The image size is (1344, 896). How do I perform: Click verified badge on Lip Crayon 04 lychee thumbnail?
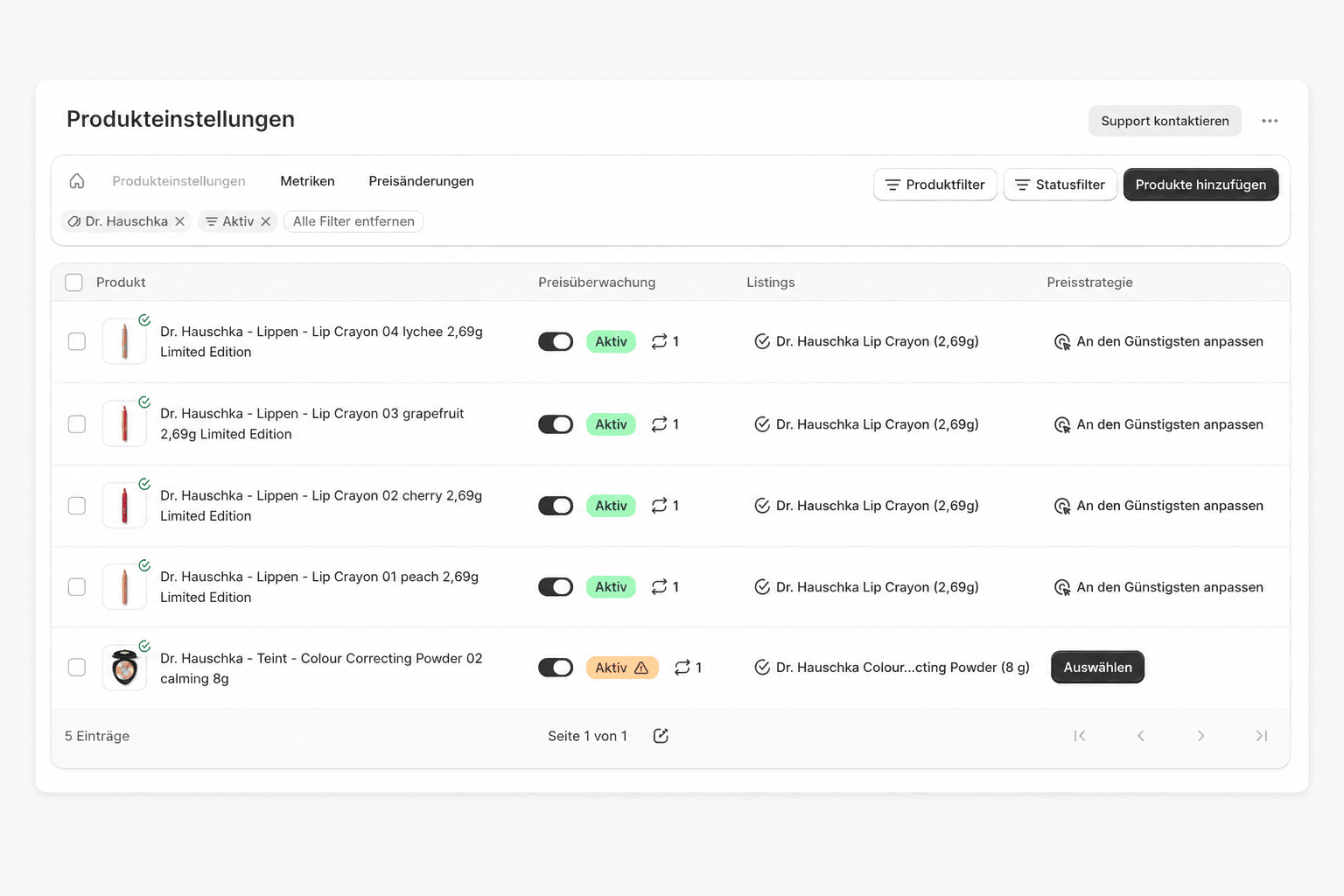click(x=144, y=320)
